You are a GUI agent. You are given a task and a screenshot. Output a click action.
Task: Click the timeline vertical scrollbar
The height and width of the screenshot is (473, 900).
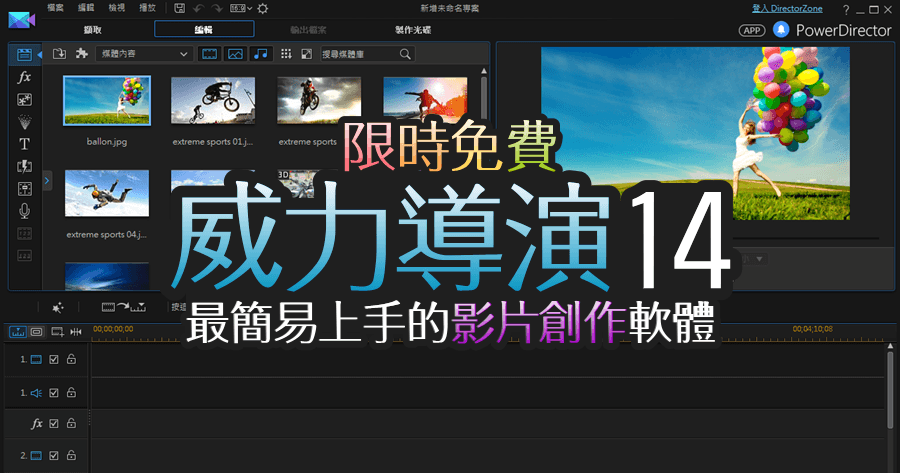[x=890, y=390]
